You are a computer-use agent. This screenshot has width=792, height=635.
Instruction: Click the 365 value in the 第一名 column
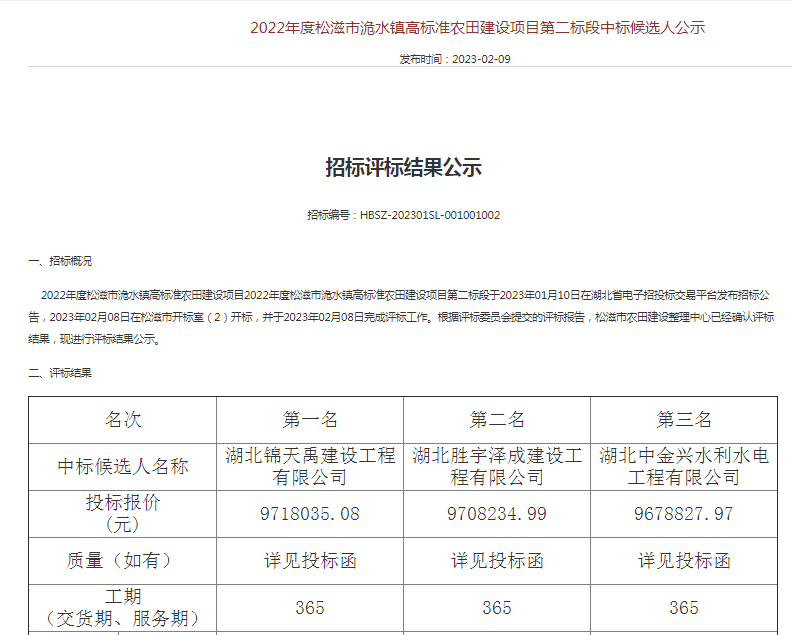[x=310, y=608]
